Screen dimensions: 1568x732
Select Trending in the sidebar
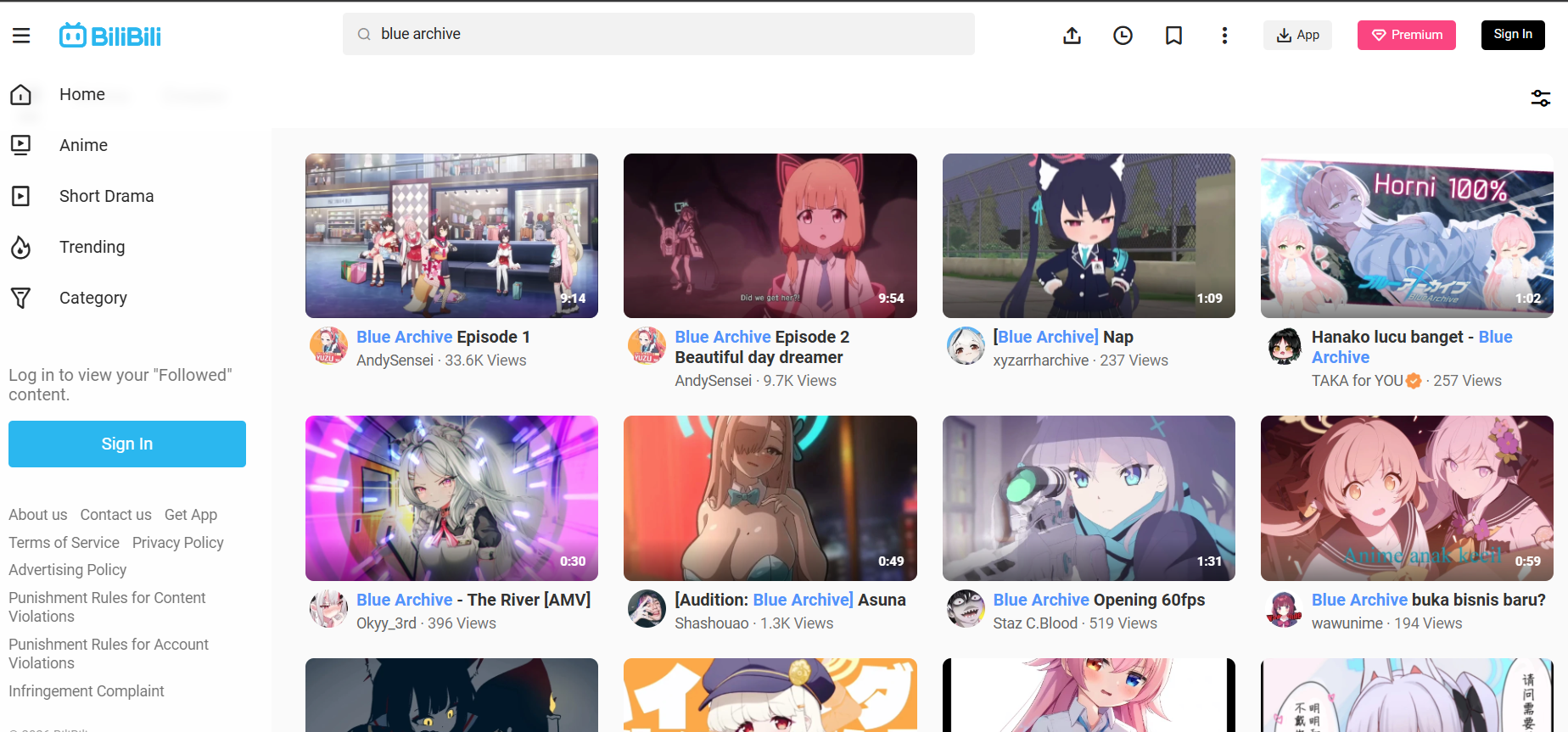coord(92,247)
